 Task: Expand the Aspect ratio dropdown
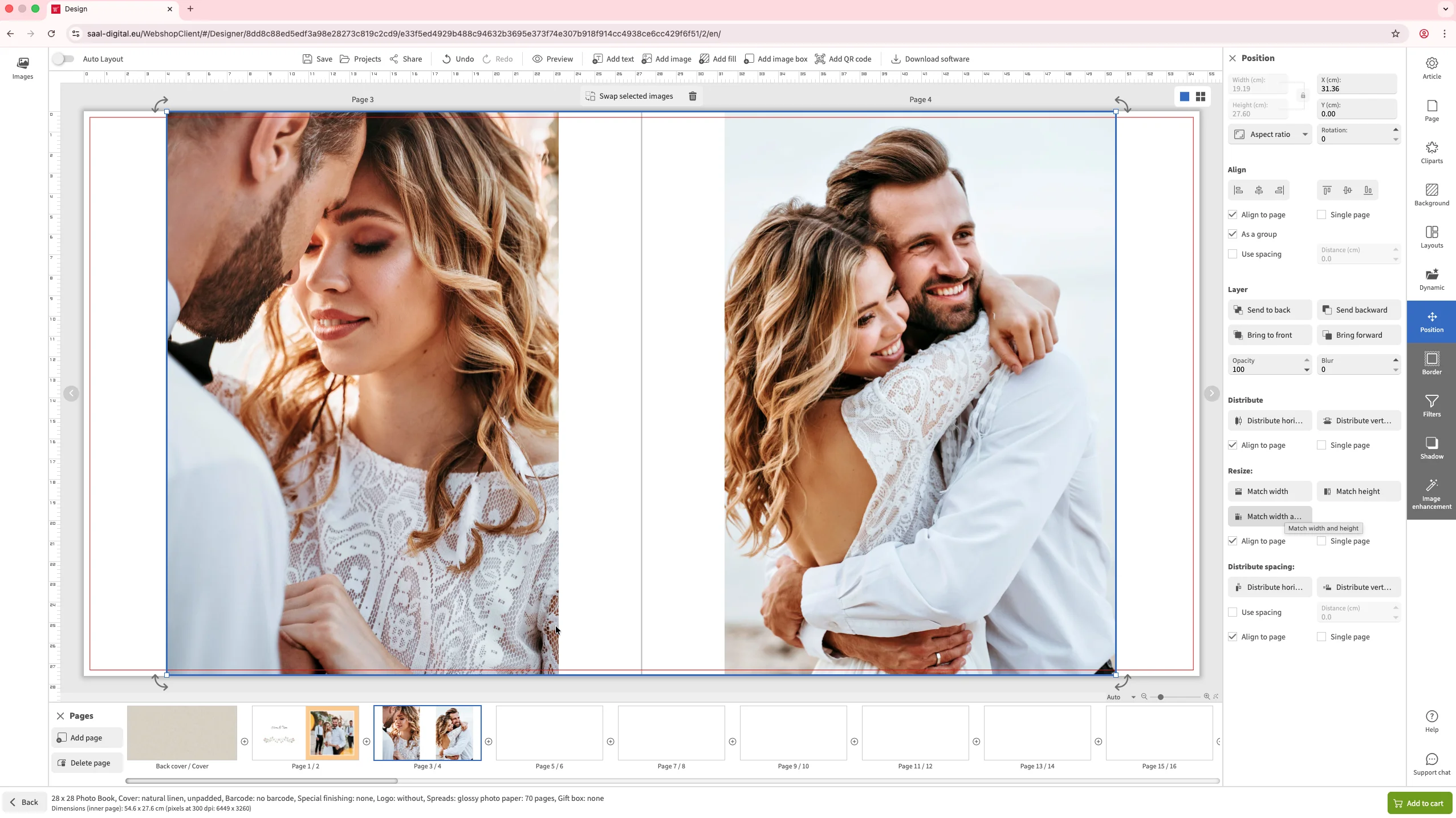1304,135
